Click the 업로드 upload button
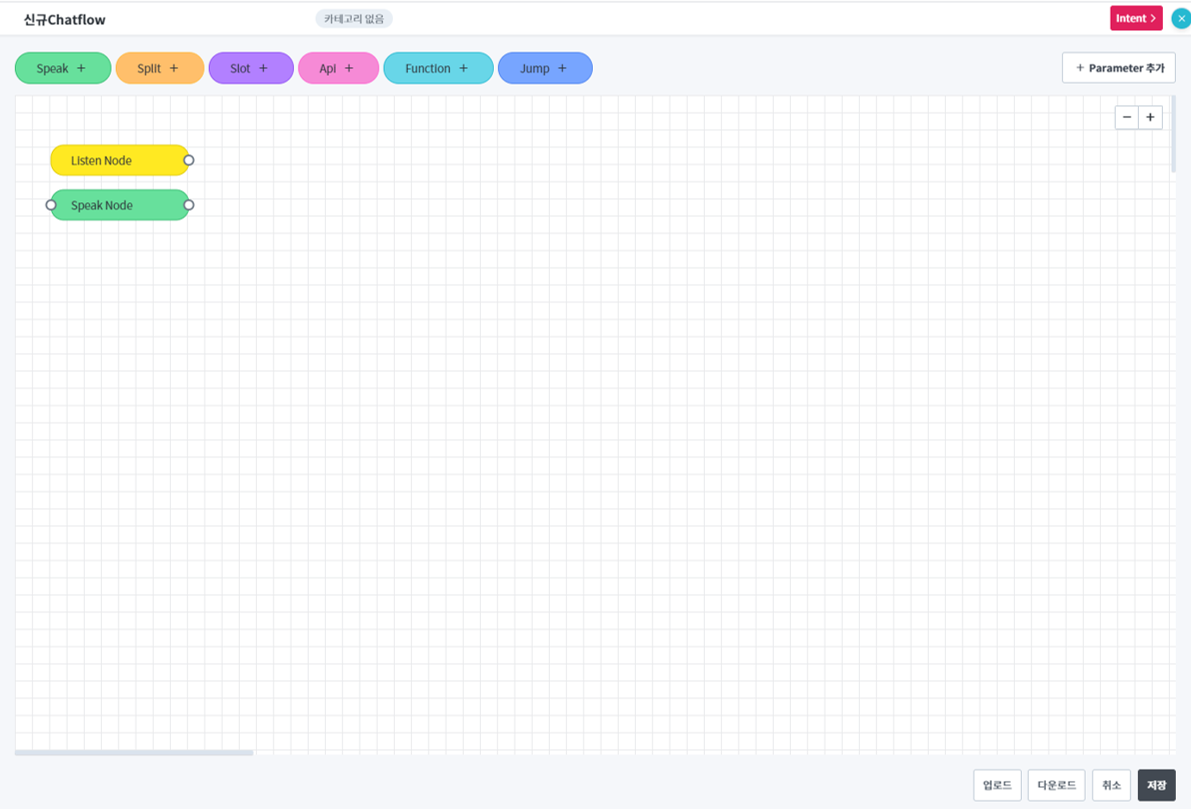 click(x=997, y=785)
